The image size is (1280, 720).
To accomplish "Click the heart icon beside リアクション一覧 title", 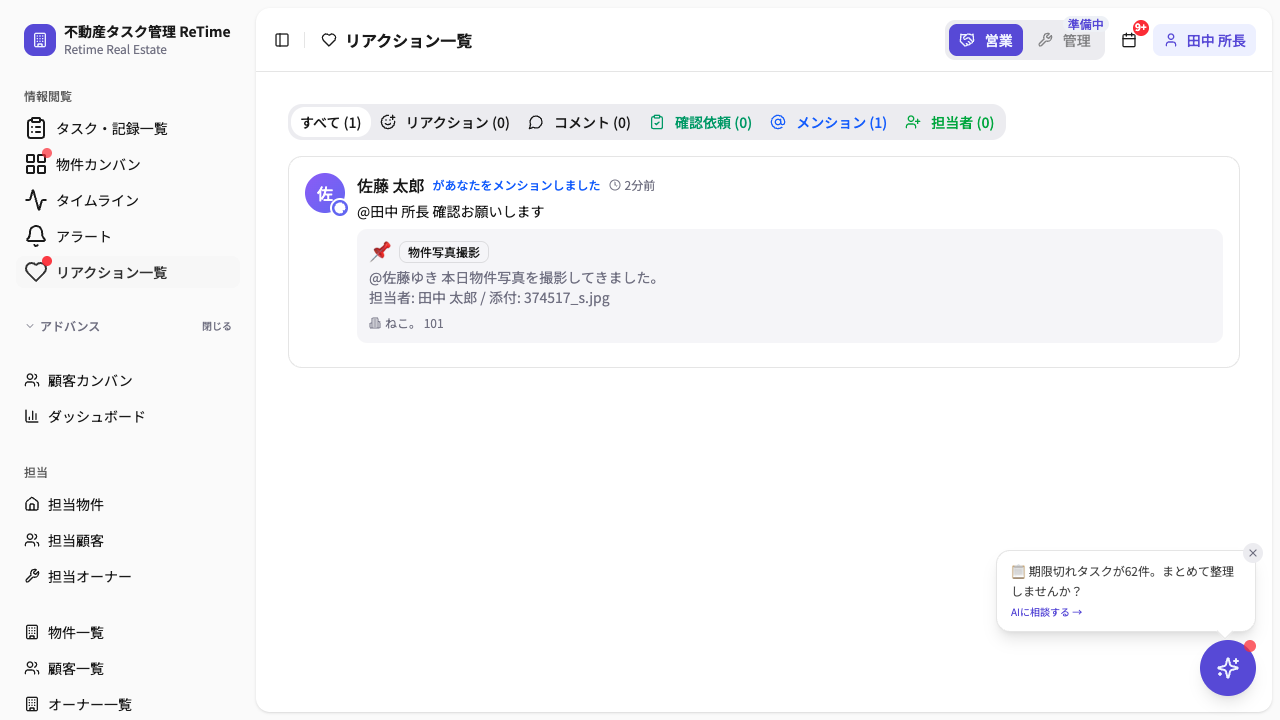I will coord(329,40).
